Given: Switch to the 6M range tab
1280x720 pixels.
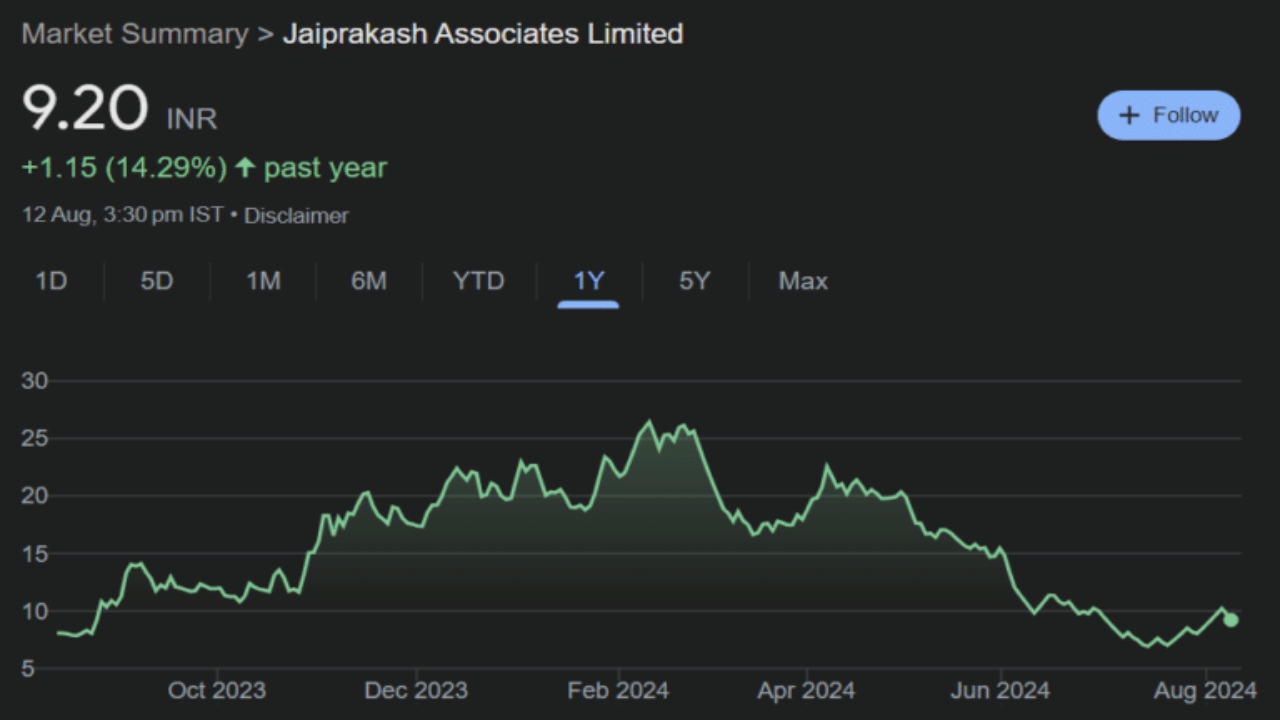Looking at the screenshot, I should (369, 281).
